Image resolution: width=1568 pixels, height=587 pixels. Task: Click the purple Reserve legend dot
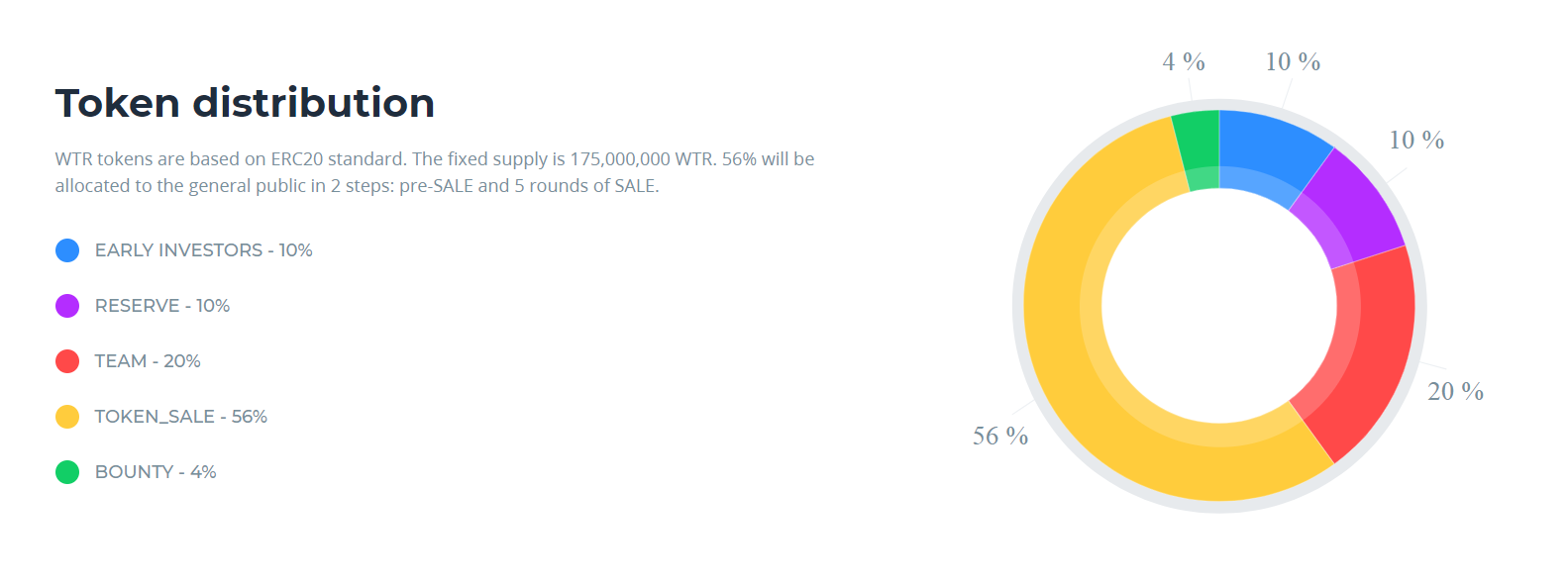67,306
